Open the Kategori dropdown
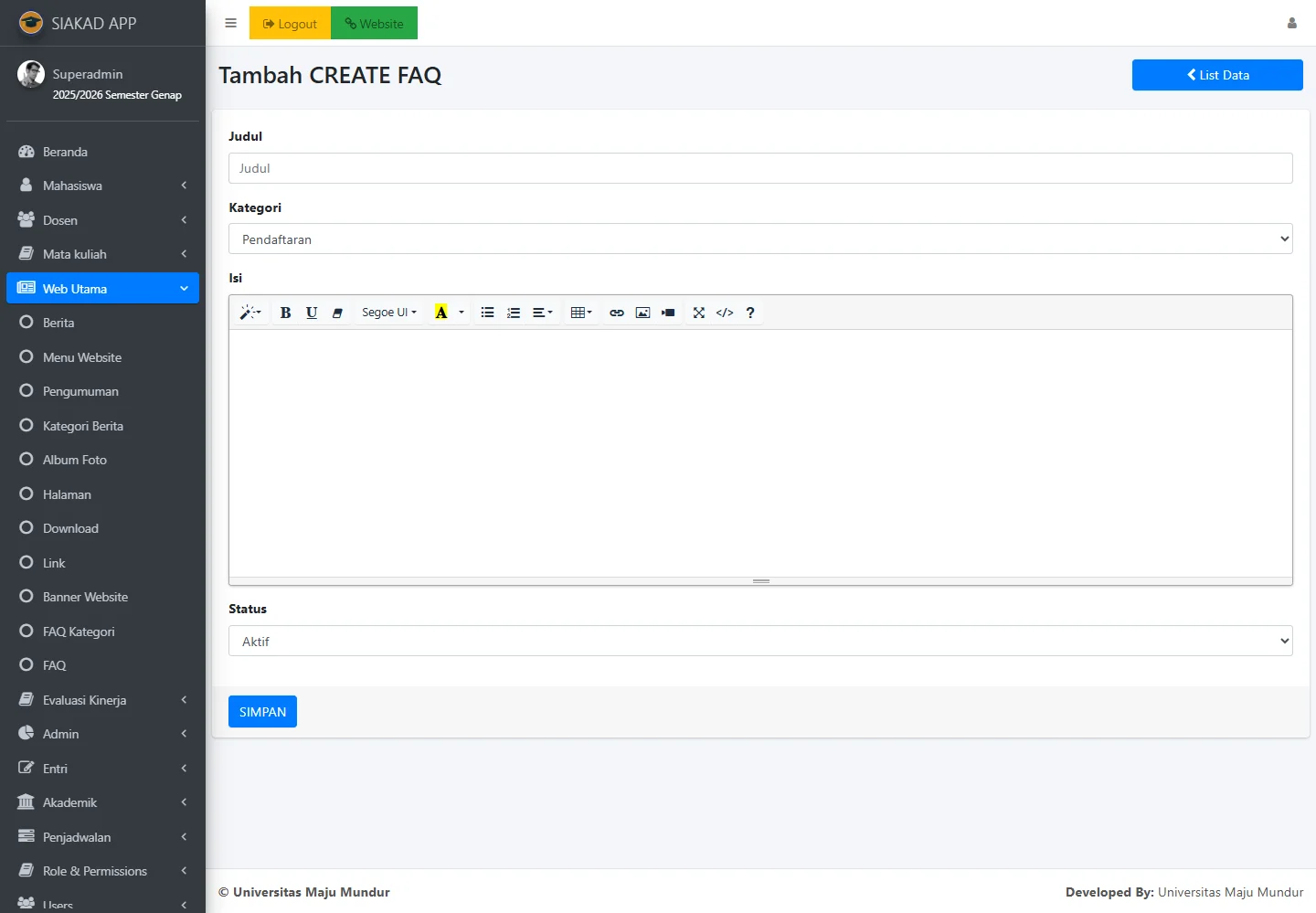 (759, 239)
